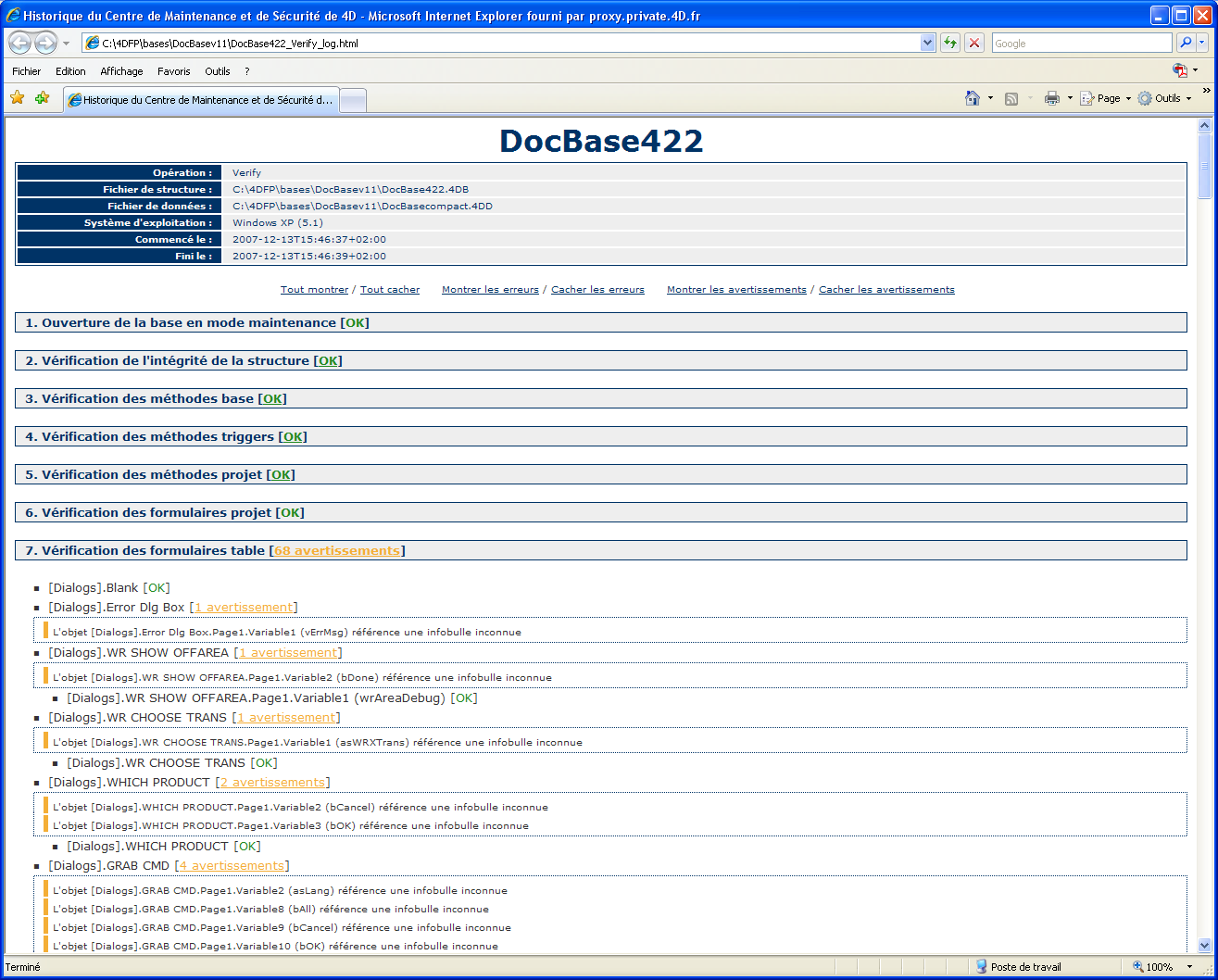The width and height of the screenshot is (1218, 980).
Task: Click the Add to Favorites icon
Action: coord(42,98)
